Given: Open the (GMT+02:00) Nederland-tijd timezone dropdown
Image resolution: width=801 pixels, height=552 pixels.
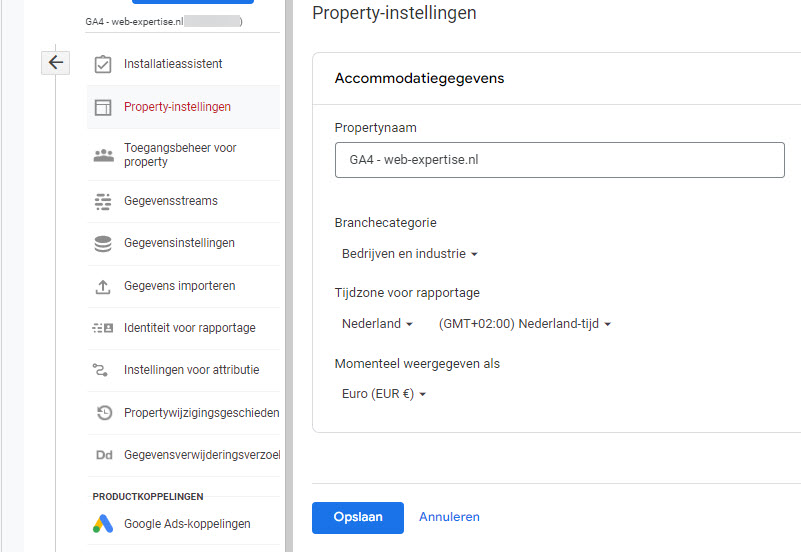Looking at the screenshot, I should coord(525,324).
